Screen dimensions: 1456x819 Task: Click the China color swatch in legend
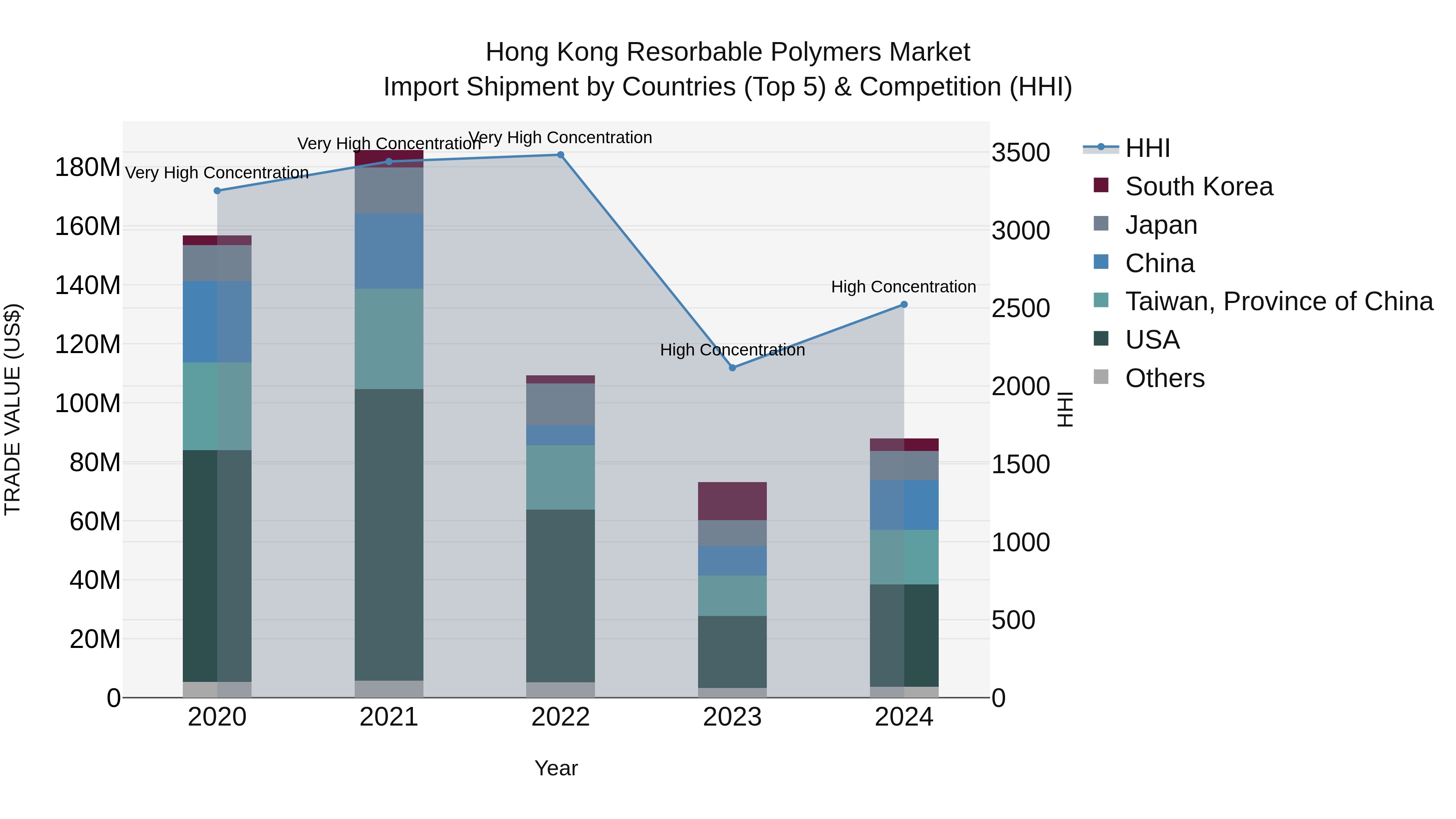pos(1101,262)
